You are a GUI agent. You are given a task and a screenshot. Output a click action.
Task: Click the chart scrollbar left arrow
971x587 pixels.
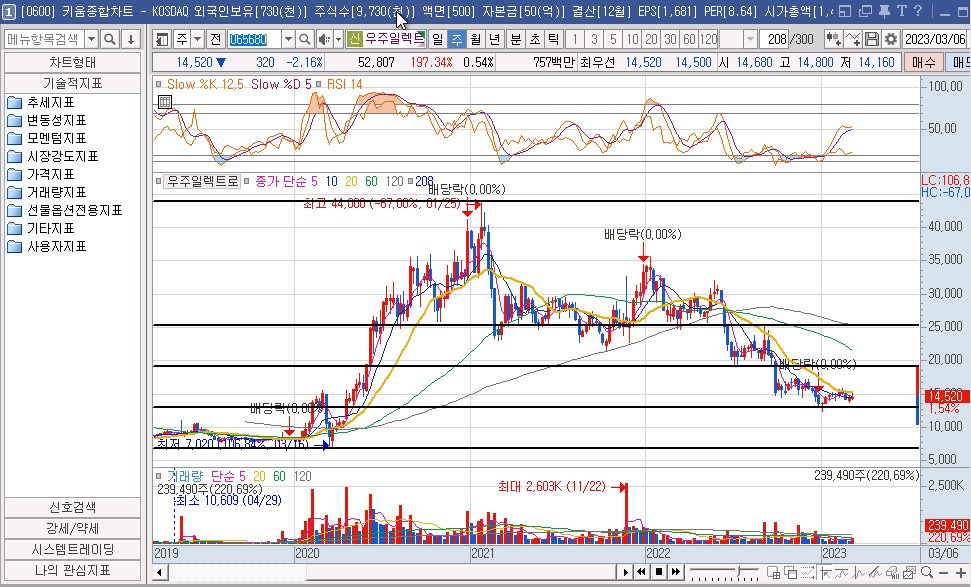(x=159, y=572)
